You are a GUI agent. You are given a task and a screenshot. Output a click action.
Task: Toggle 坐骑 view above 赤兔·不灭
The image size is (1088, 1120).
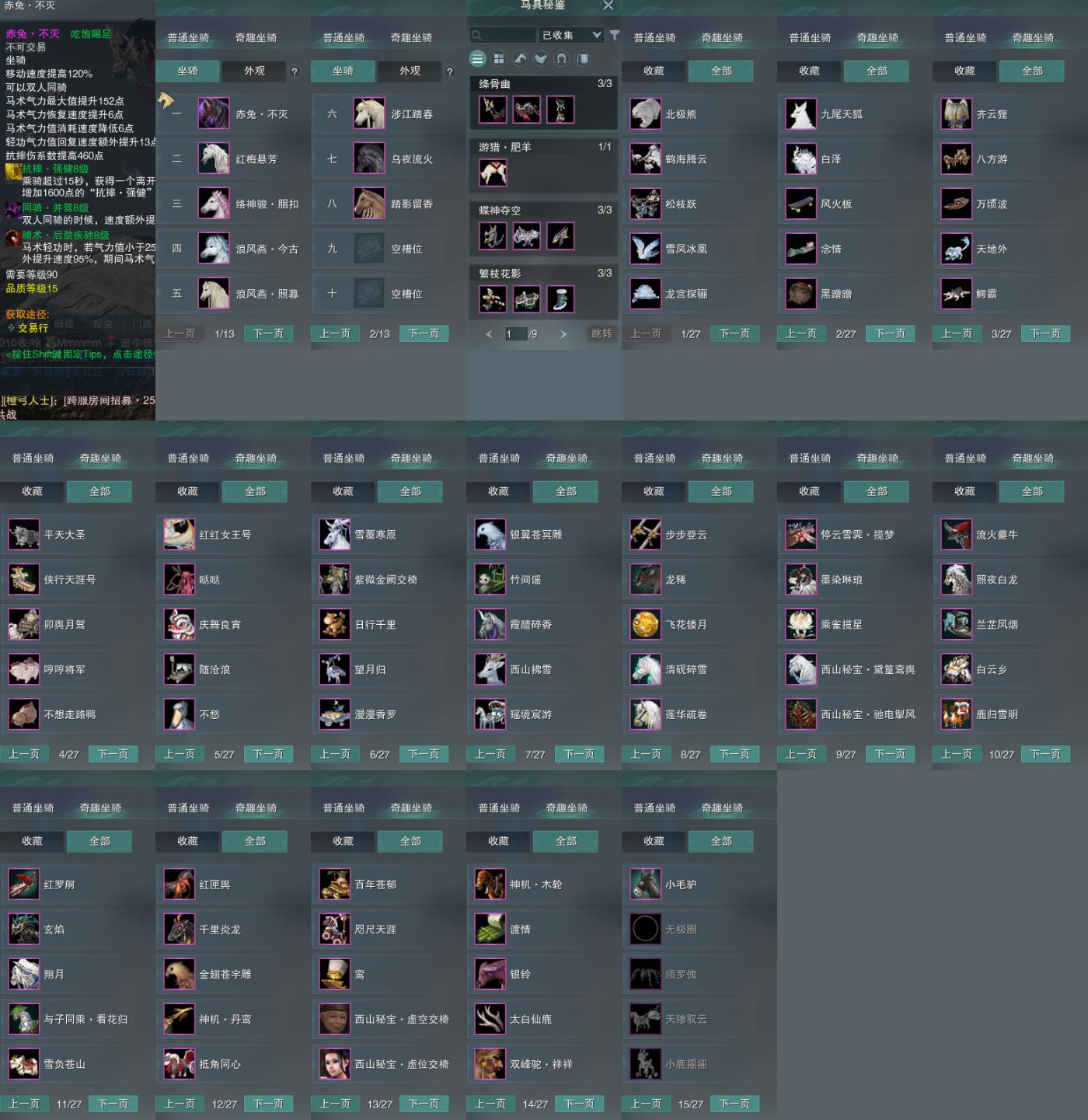click(x=187, y=71)
